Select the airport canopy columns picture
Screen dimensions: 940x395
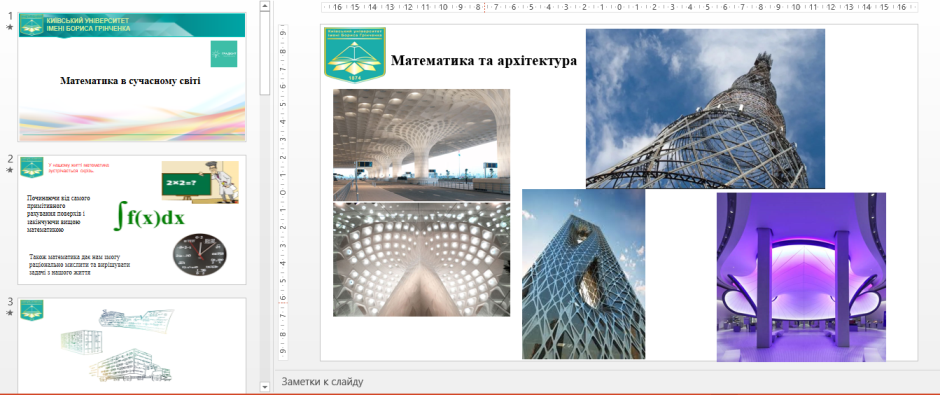tap(421, 144)
